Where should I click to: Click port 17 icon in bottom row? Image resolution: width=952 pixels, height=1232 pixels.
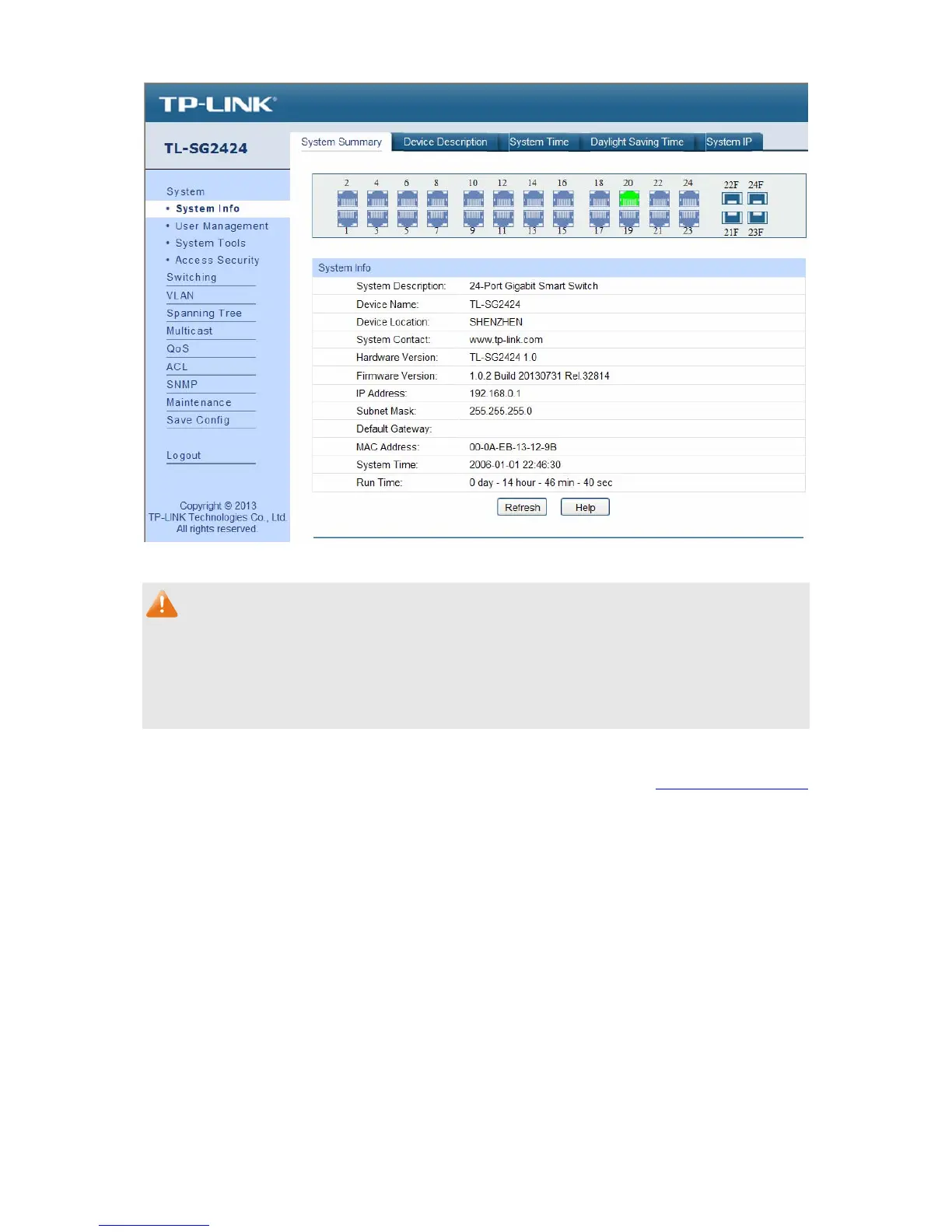(599, 218)
